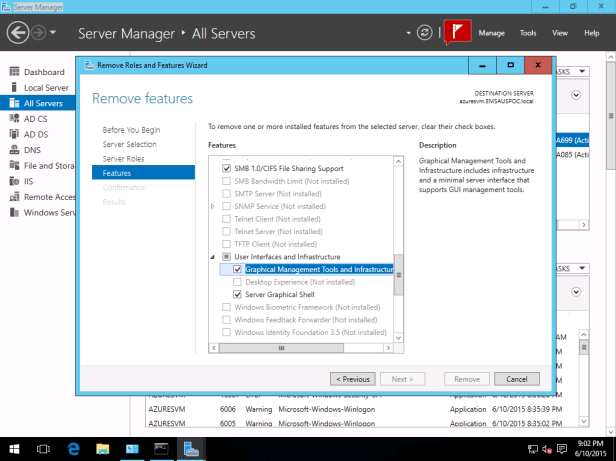Select the DNS icon in the sidebar
This screenshot has height=461, width=616.
click(14, 150)
